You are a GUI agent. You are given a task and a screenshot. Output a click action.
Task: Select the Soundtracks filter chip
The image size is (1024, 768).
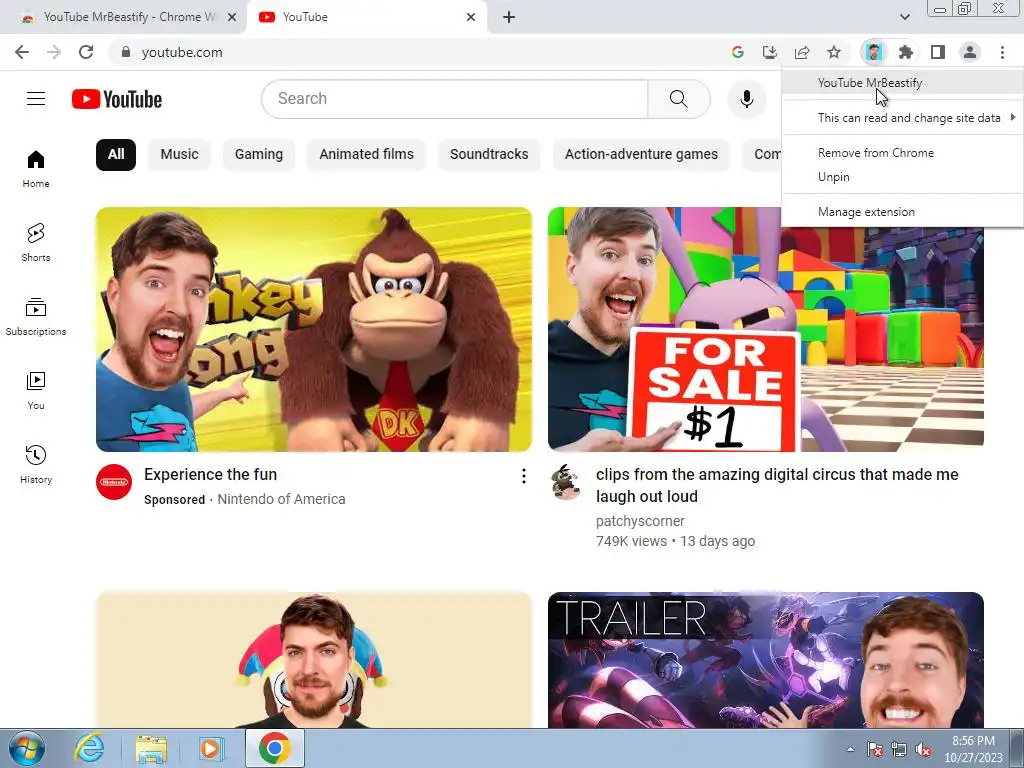point(489,155)
